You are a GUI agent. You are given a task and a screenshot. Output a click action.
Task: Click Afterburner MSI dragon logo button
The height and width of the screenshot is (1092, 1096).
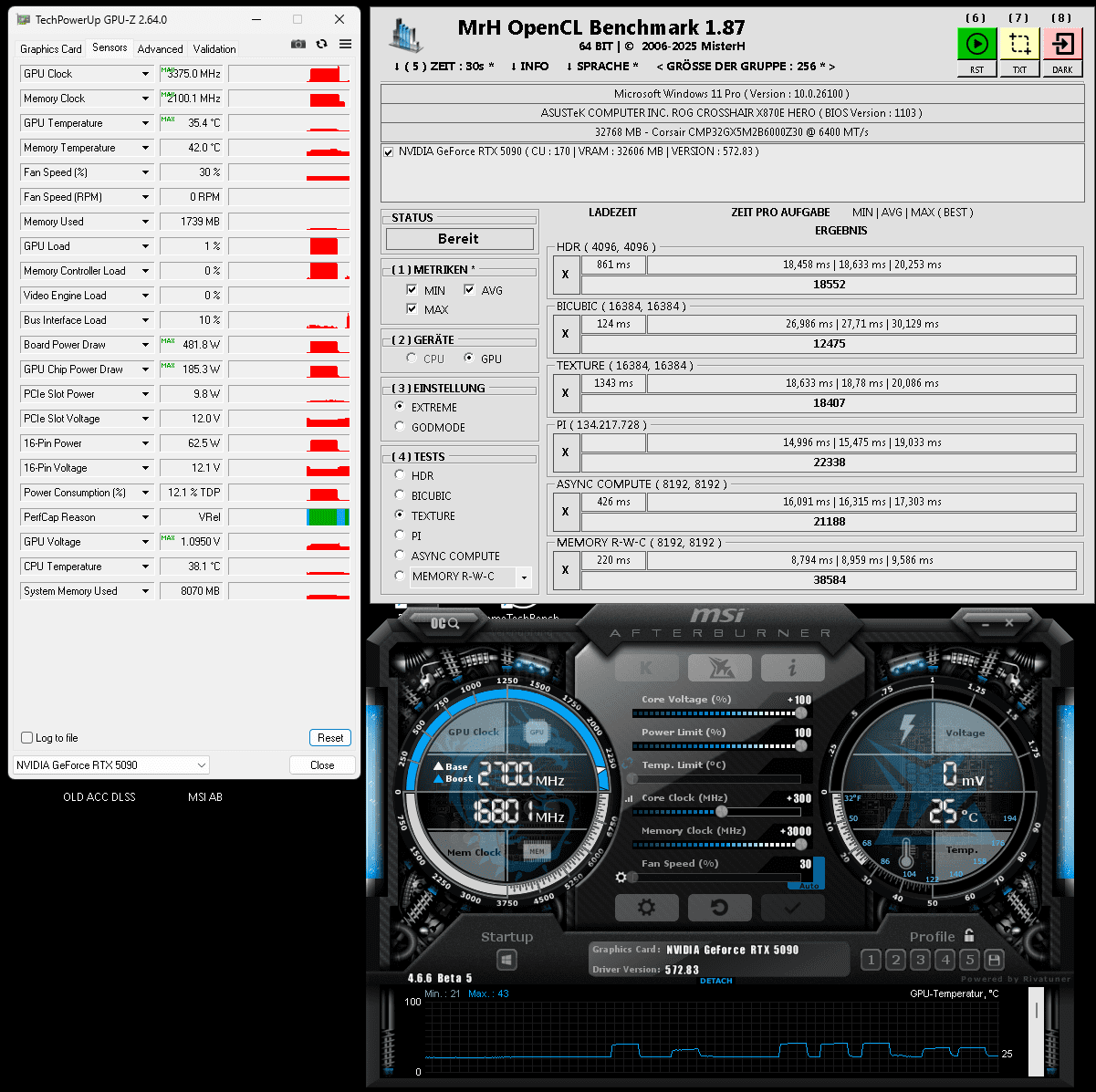pyautogui.click(x=720, y=668)
